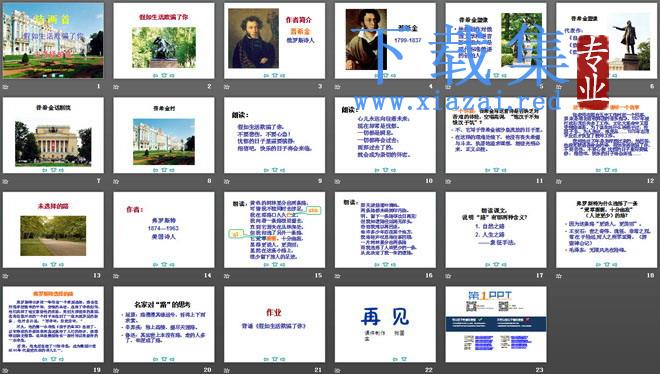The image size is (660, 374).
Task: Click the animation star below slide 19
Action: pyautogui.click(x=5, y=371)
